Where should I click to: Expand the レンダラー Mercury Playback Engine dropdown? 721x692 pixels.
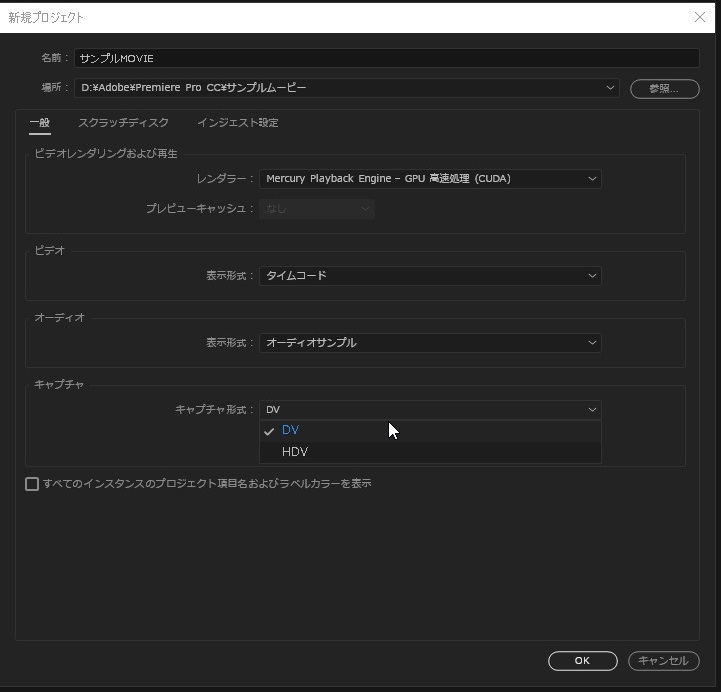click(x=430, y=179)
